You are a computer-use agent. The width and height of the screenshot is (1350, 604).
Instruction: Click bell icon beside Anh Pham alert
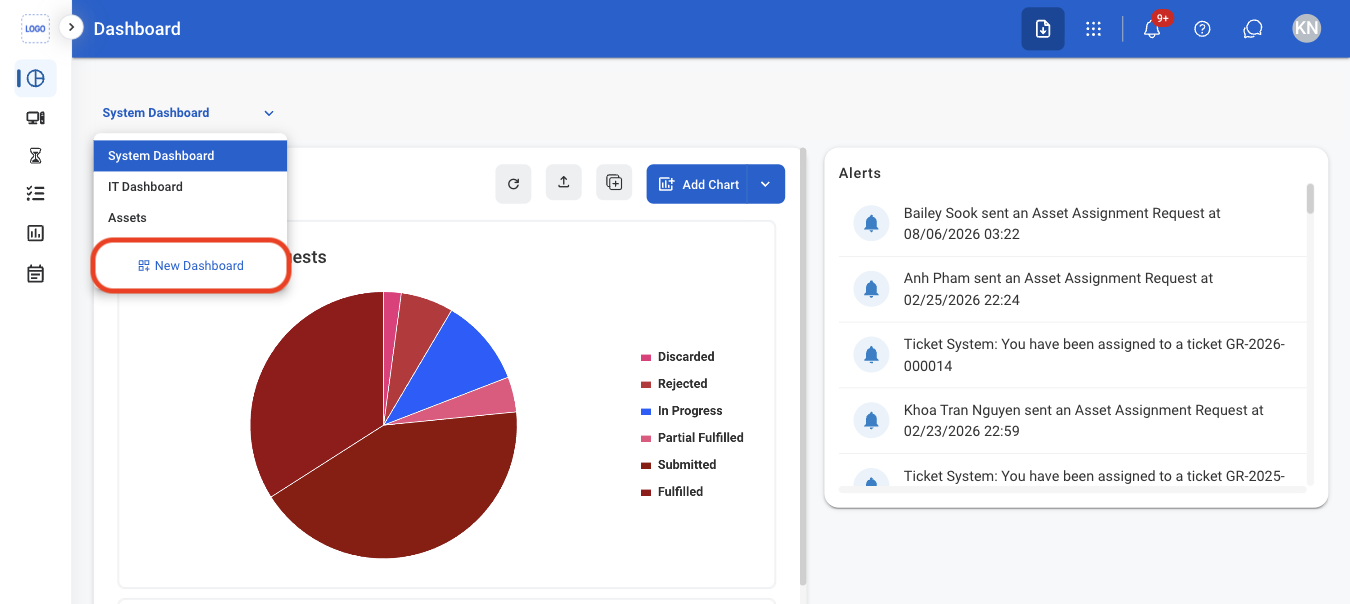coord(871,289)
